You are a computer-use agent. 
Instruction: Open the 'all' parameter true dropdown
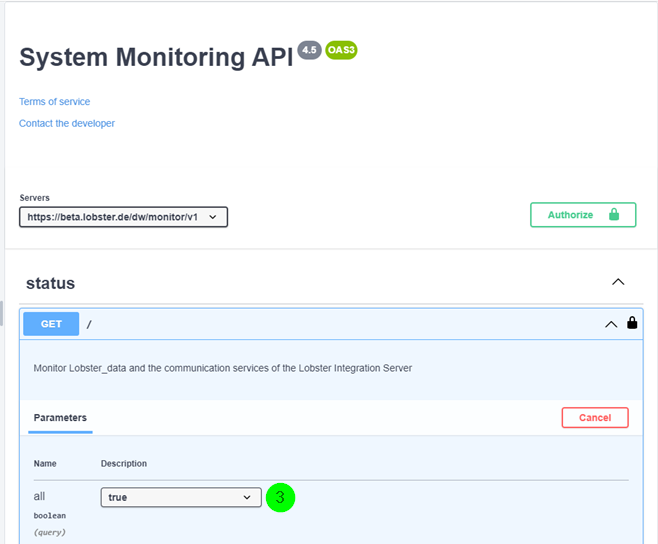pyautogui.click(x=181, y=497)
